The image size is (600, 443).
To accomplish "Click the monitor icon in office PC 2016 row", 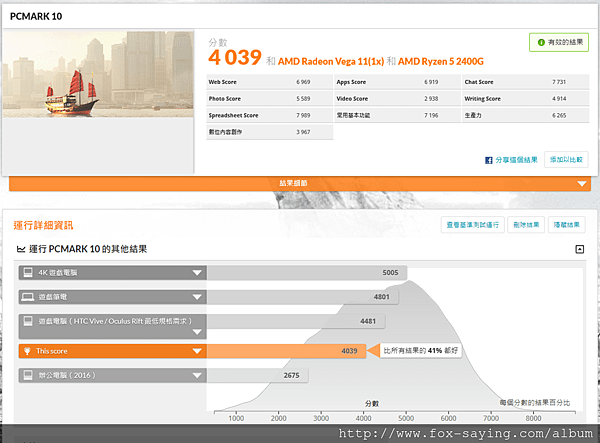I will click(28, 375).
